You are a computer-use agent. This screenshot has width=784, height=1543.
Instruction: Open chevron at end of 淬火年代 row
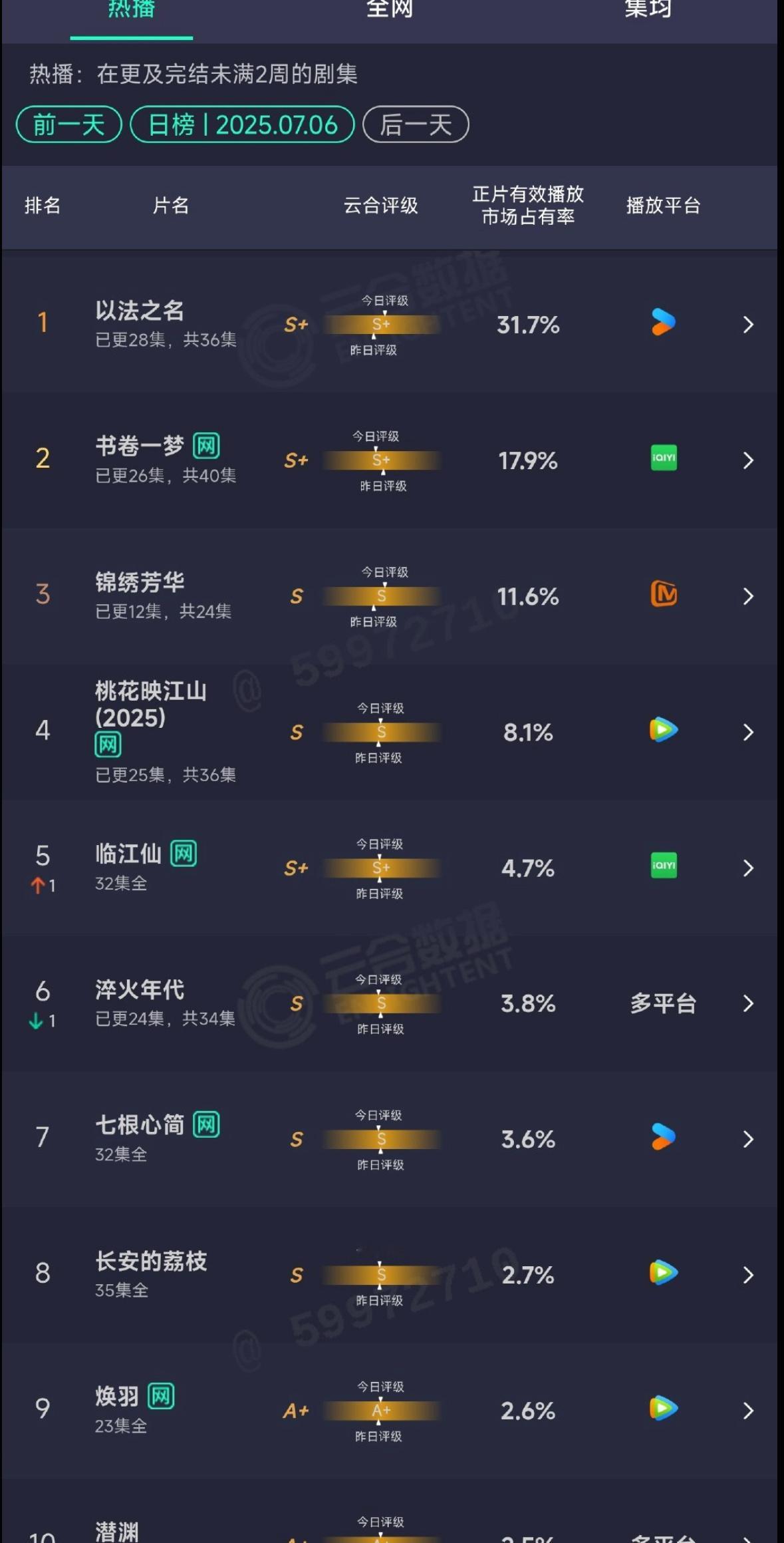pyautogui.click(x=748, y=1003)
